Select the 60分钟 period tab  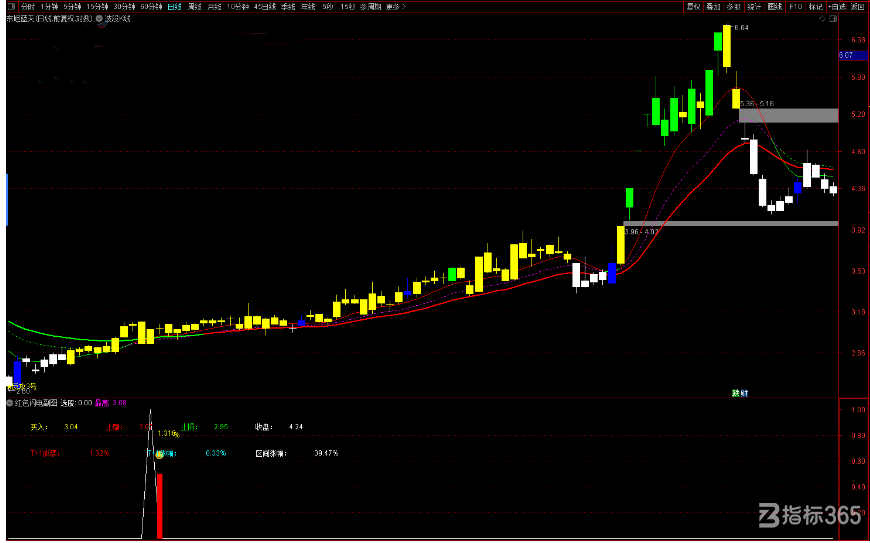tap(151, 7)
